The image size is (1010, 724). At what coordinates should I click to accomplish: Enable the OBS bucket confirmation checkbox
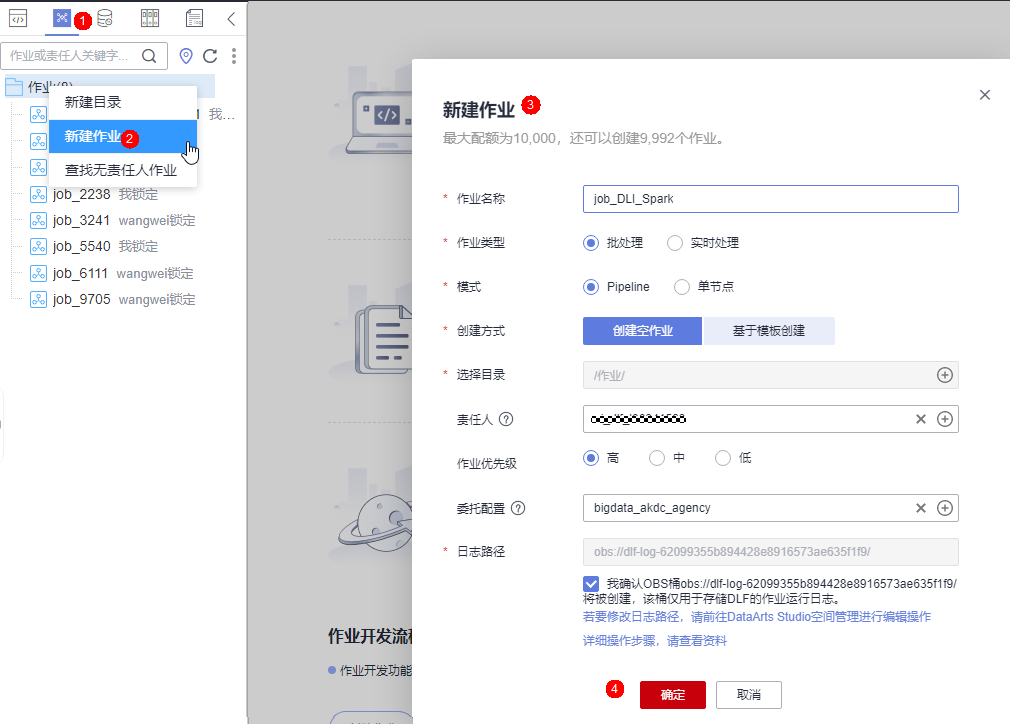[593, 586]
